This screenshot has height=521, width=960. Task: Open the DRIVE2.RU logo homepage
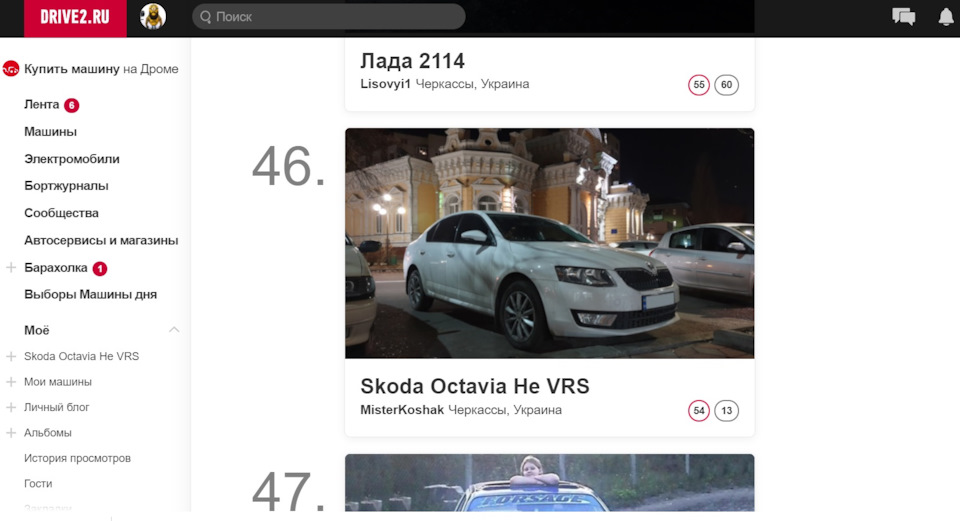[x=75, y=18]
